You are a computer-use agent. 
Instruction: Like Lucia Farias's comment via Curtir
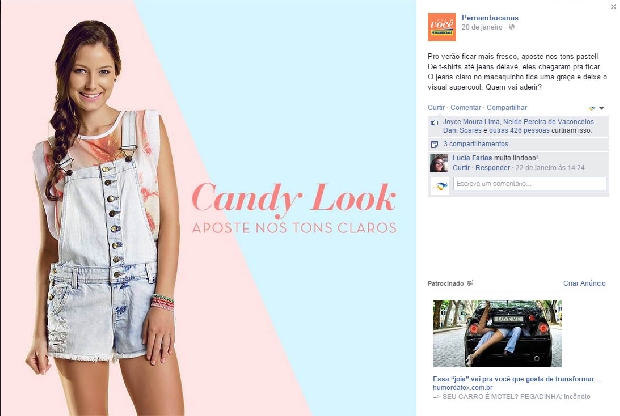point(461,168)
